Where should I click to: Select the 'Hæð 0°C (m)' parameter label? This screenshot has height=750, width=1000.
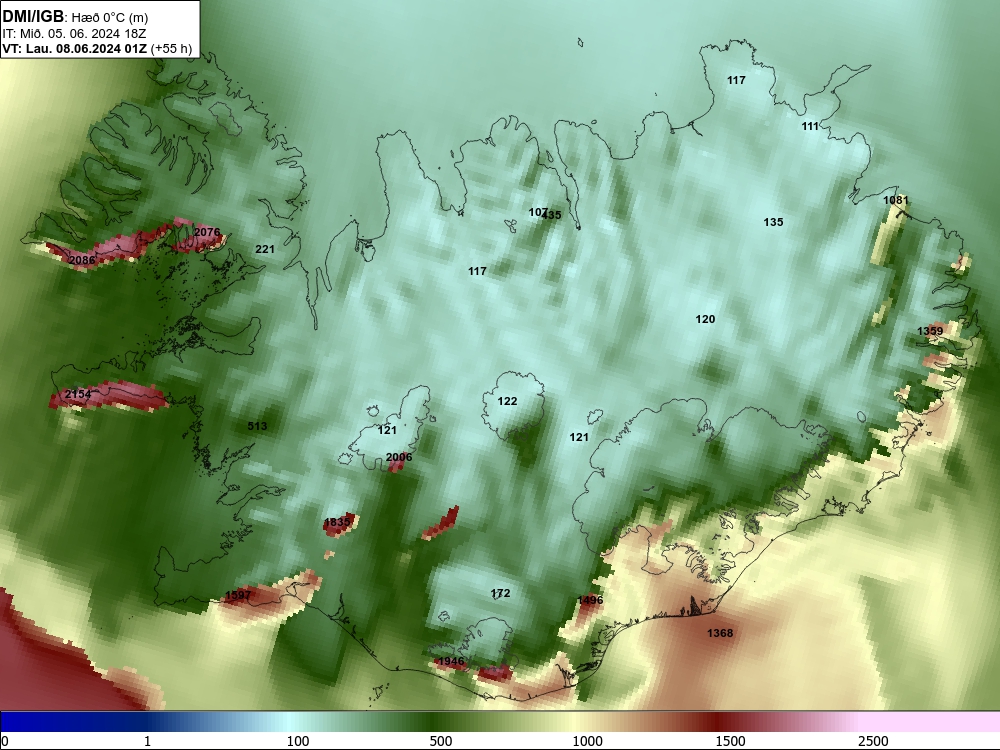tap(110, 18)
